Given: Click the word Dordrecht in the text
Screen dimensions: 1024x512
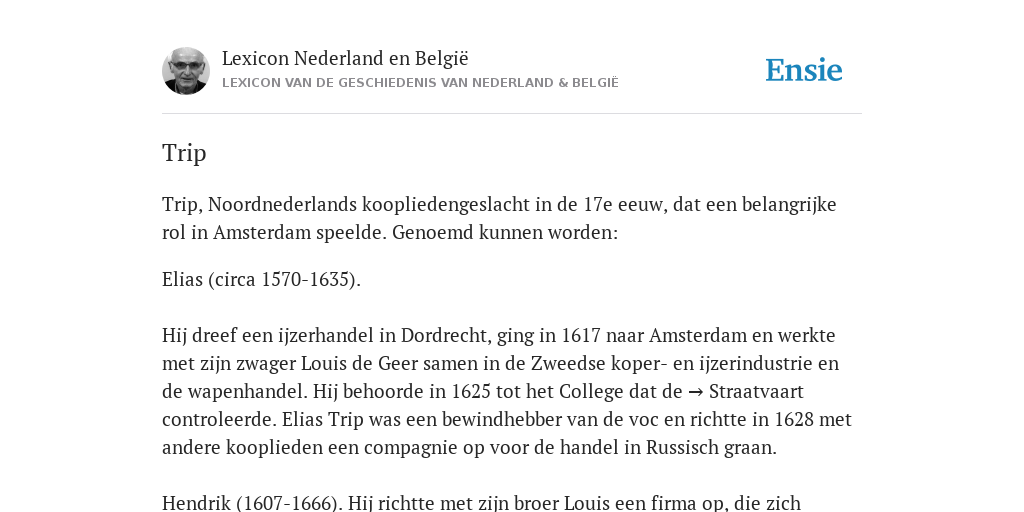Looking at the screenshot, I should coord(445,335).
